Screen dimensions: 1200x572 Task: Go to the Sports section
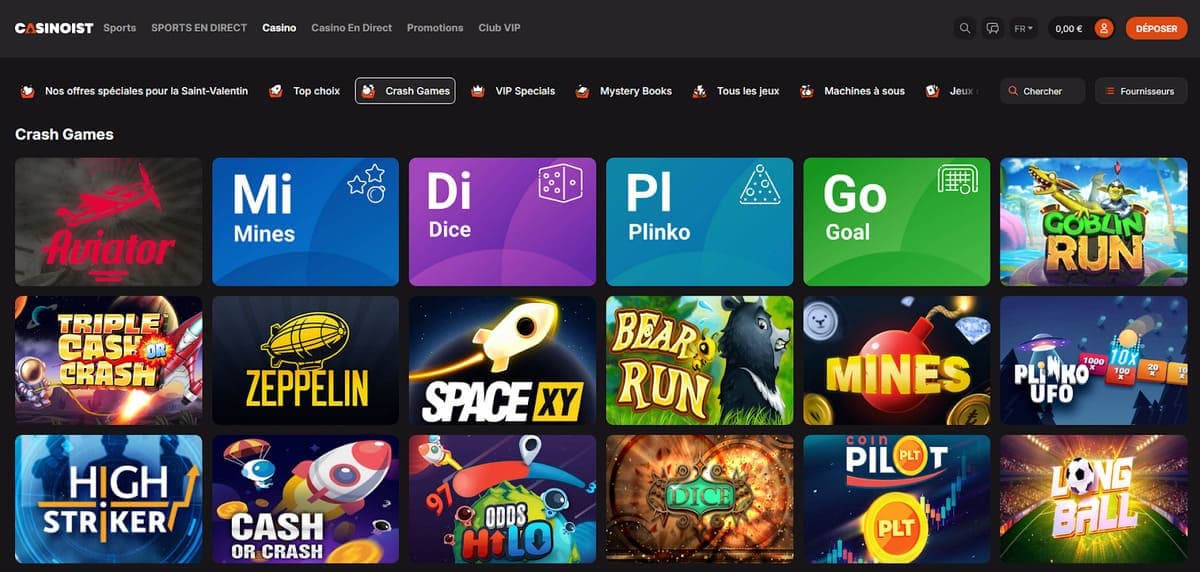pos(120,28)
